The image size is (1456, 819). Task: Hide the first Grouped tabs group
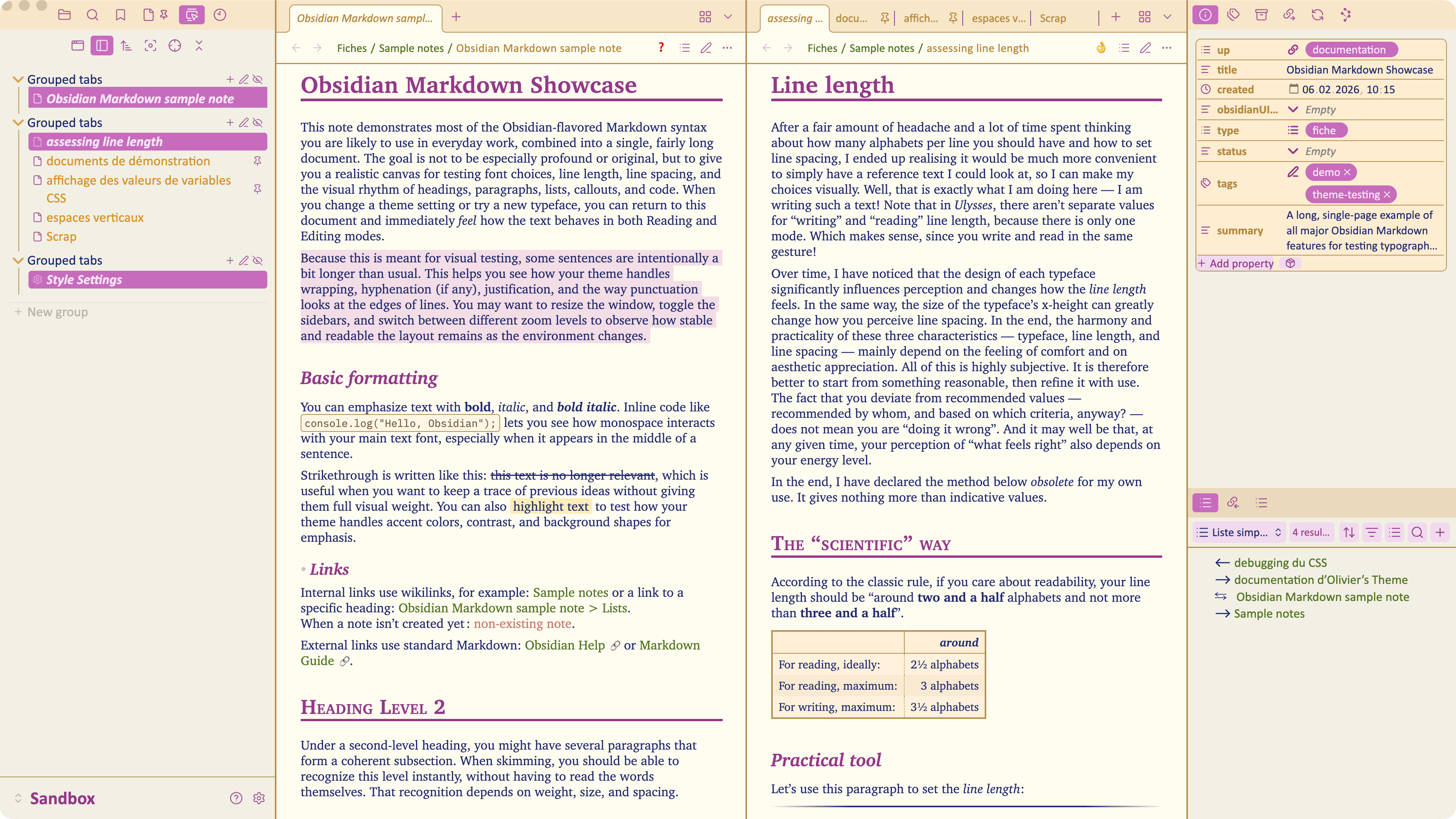pos(258,79)
